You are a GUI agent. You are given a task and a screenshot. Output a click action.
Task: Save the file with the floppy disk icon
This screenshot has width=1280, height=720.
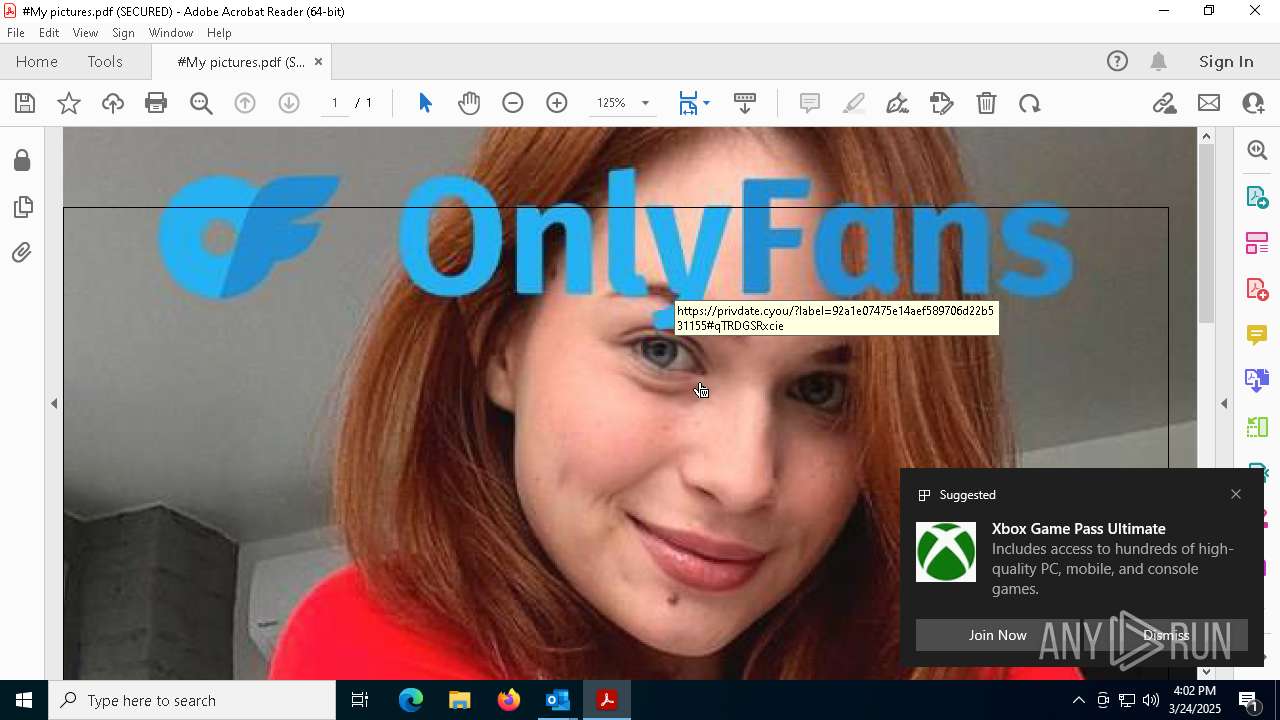pos(25,103)
